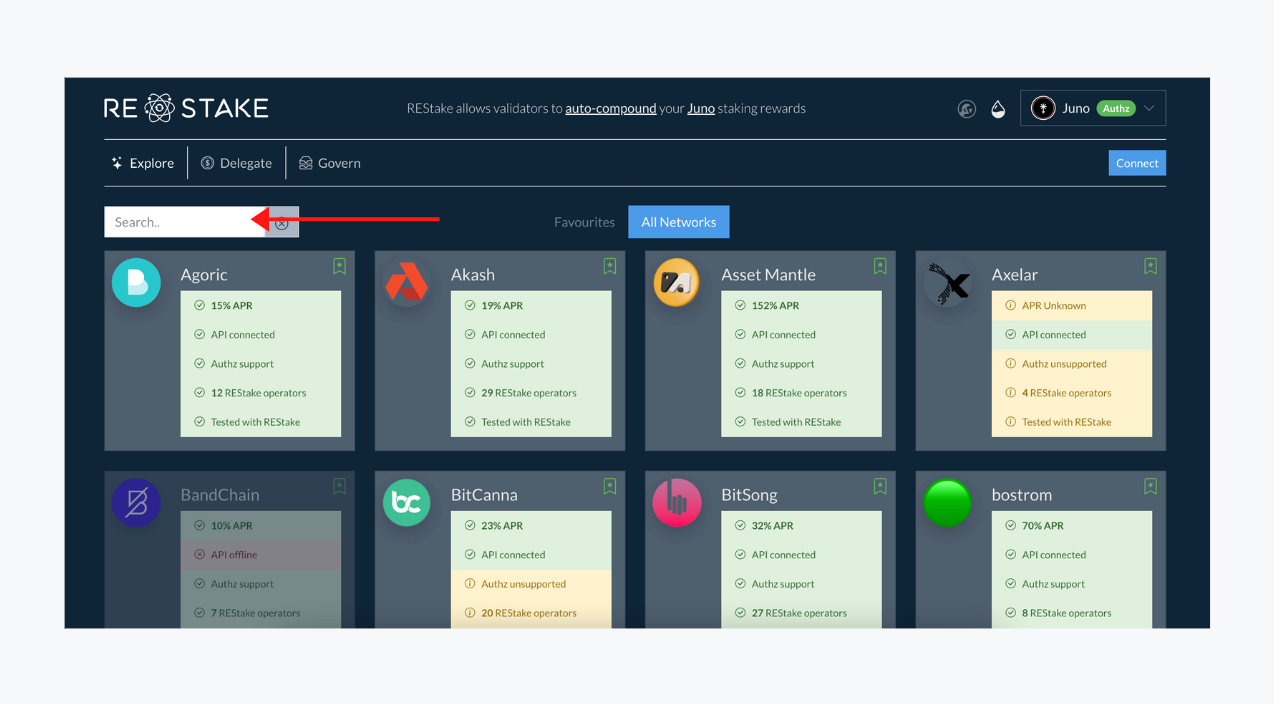Bookmark BitCanna as a favourite

(x=610, y=486)
